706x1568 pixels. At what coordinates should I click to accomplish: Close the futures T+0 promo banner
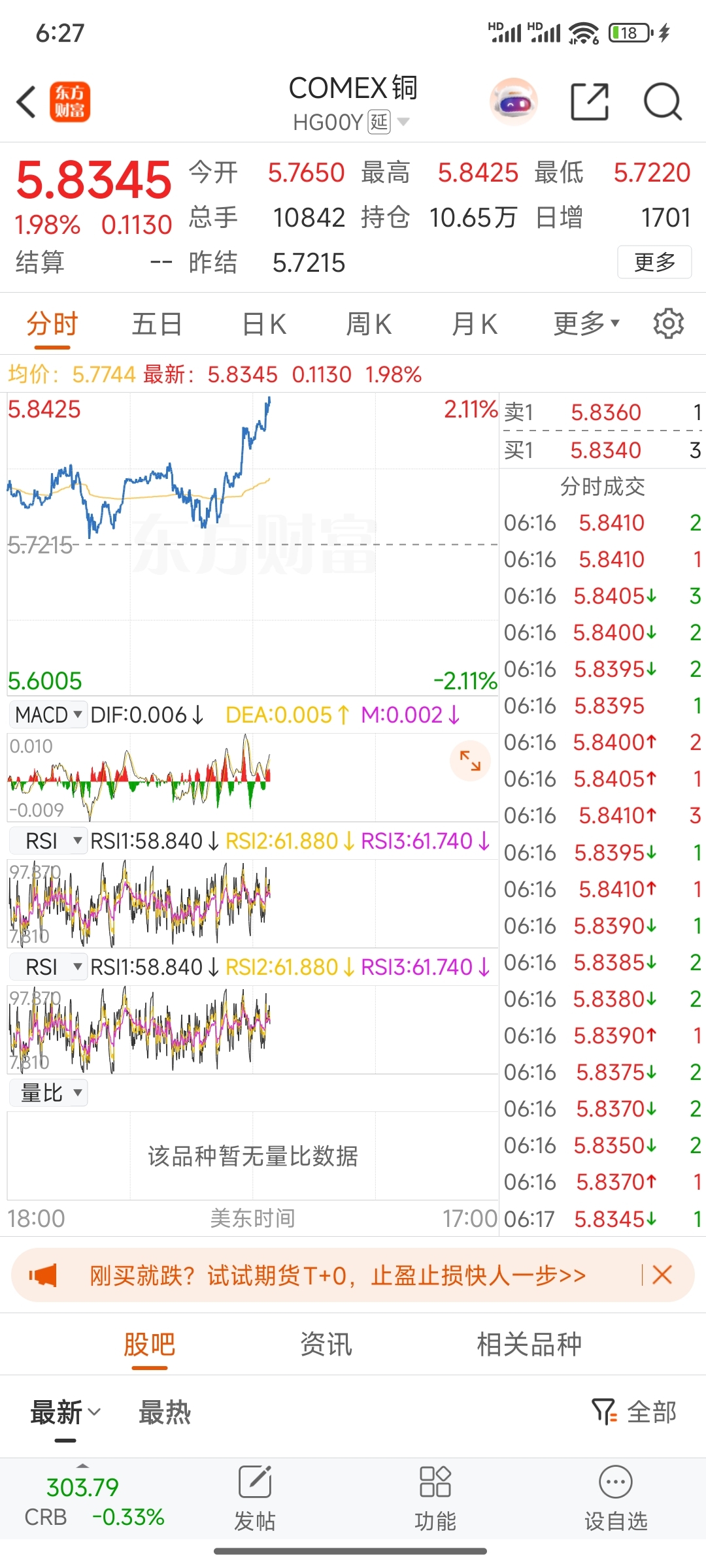pyautogui.click(x=662, y=1275)
